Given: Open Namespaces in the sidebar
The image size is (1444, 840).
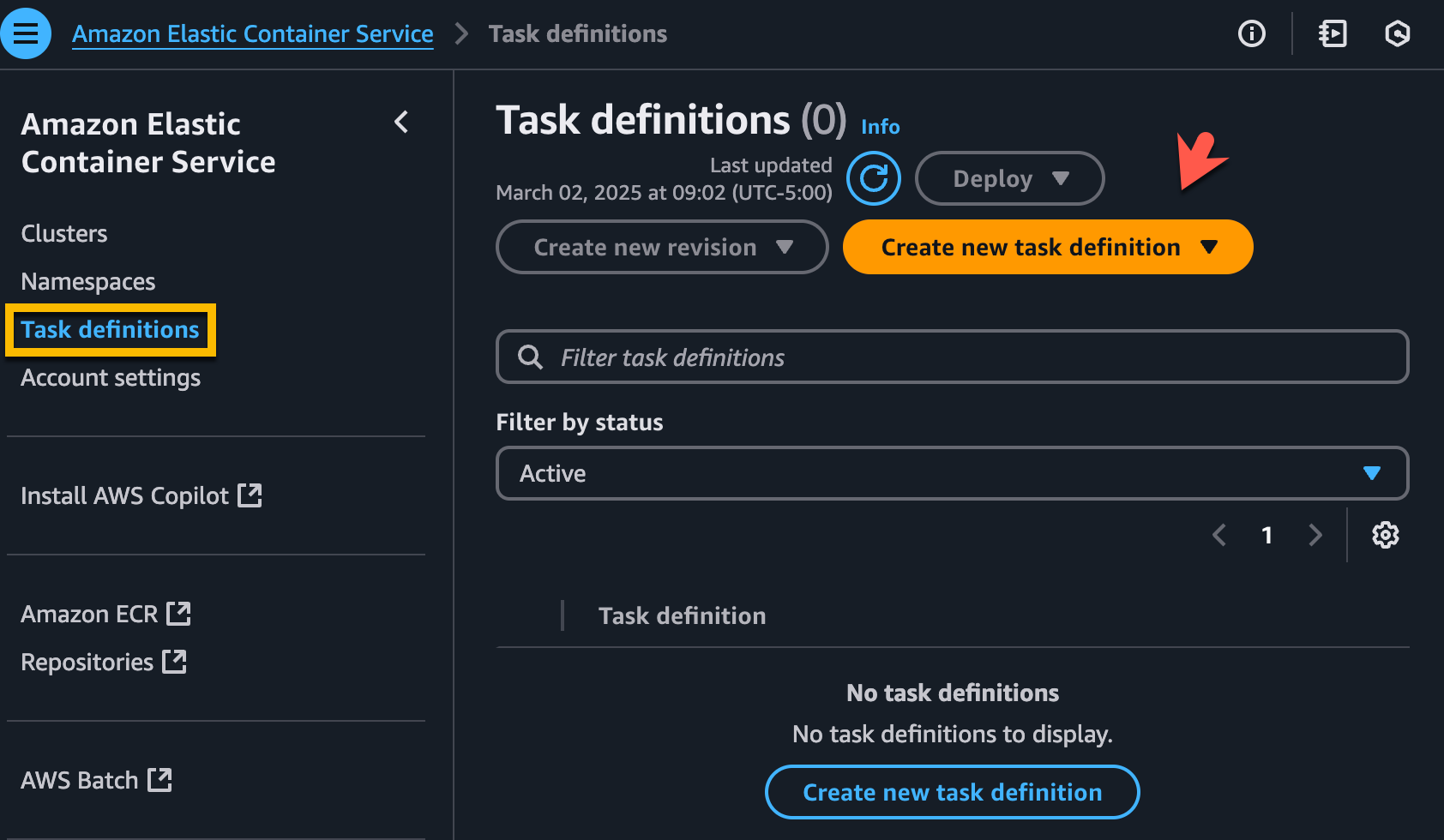Looking at the screenshot, I should [x=88, y=281].
